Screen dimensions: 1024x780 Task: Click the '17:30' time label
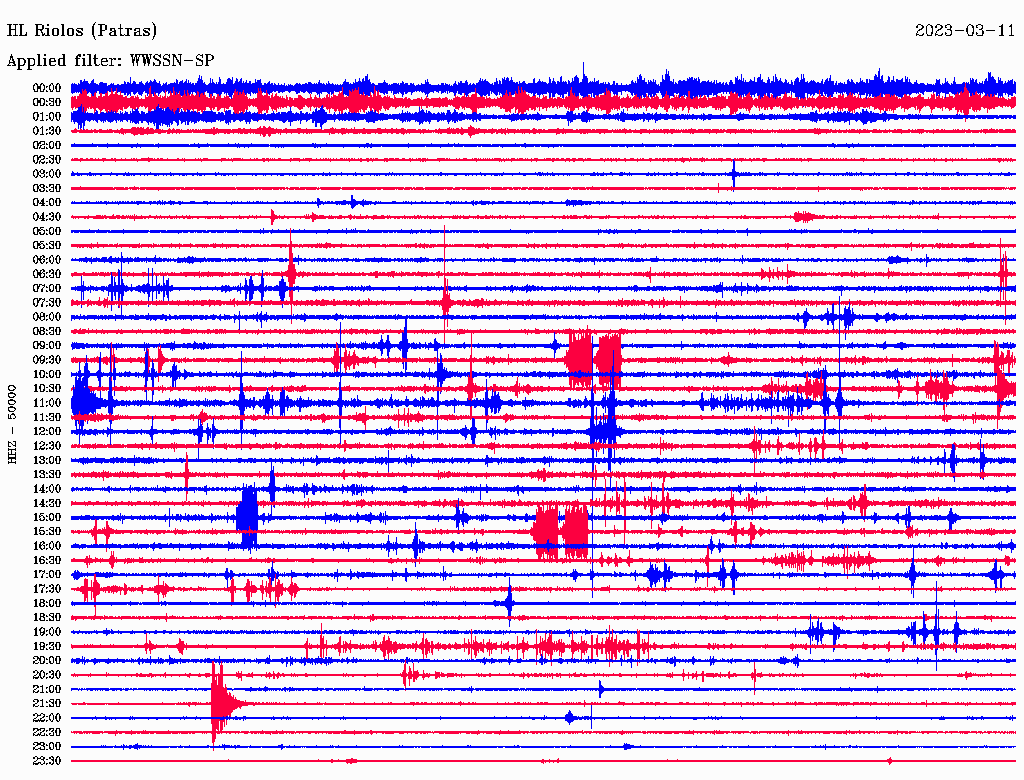pos(47,589)
